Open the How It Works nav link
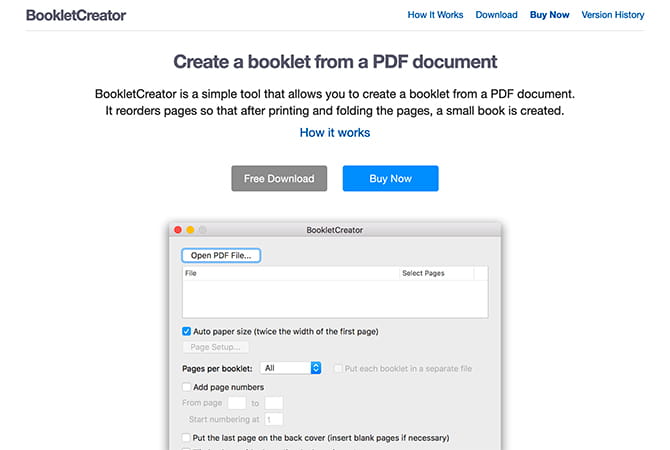Screen dimensions: 670x450 click(435, 15)
